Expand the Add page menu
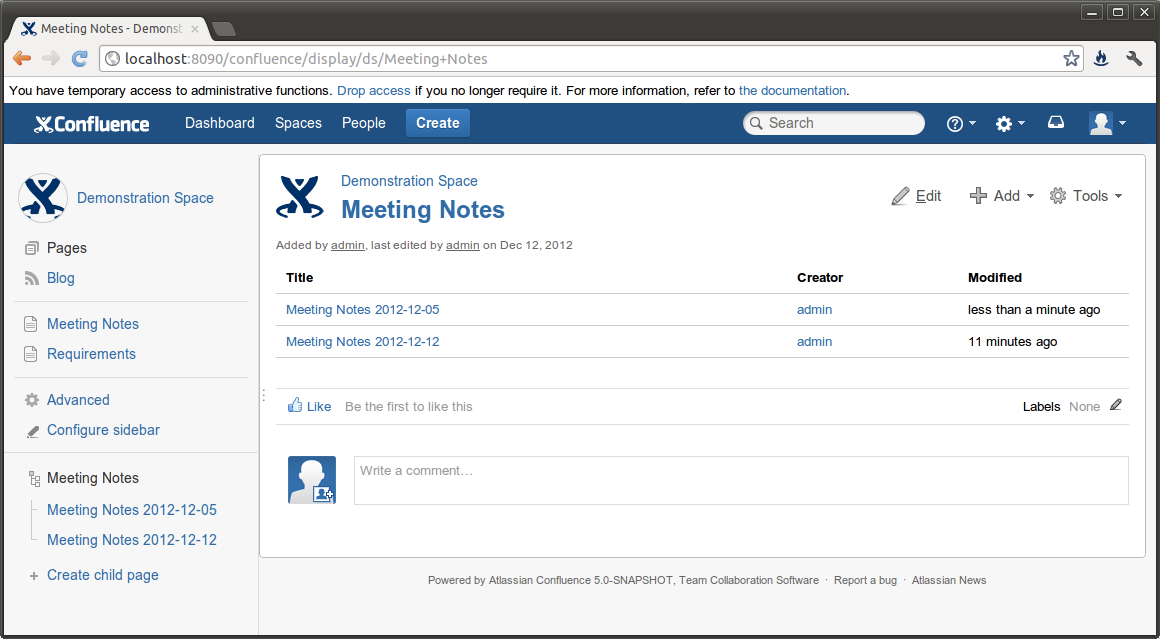This screenshot has height=639, width=1160. click(x=1002, y=196)
